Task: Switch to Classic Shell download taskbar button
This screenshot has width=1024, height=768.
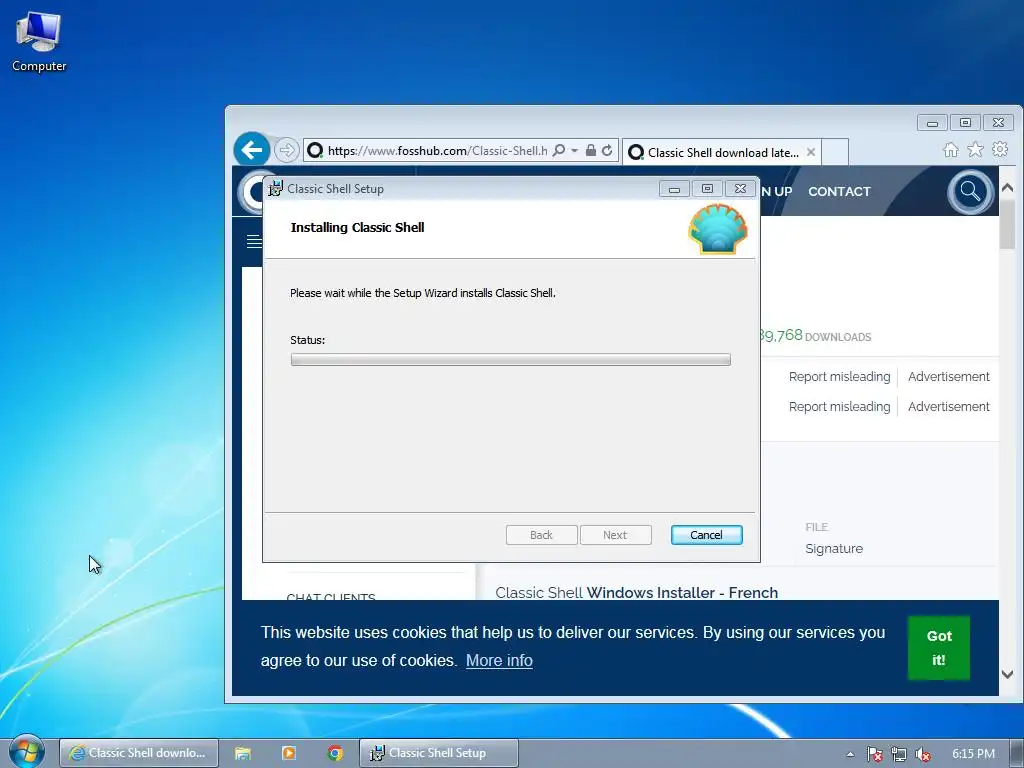Action: click(138, 753)
